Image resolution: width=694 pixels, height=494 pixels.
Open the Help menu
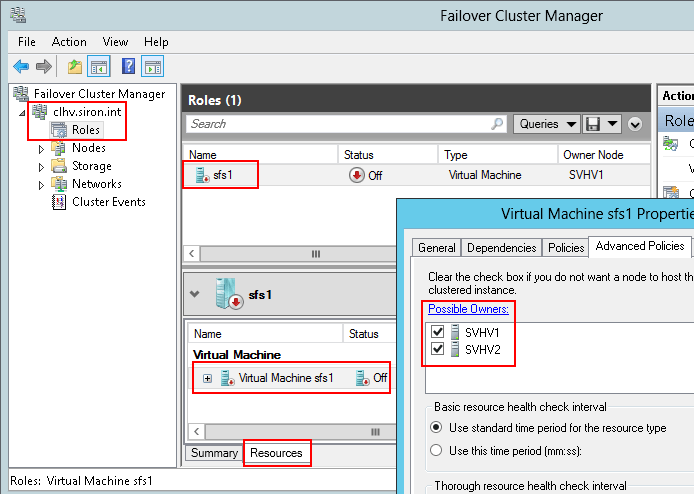tap(156, 42)
